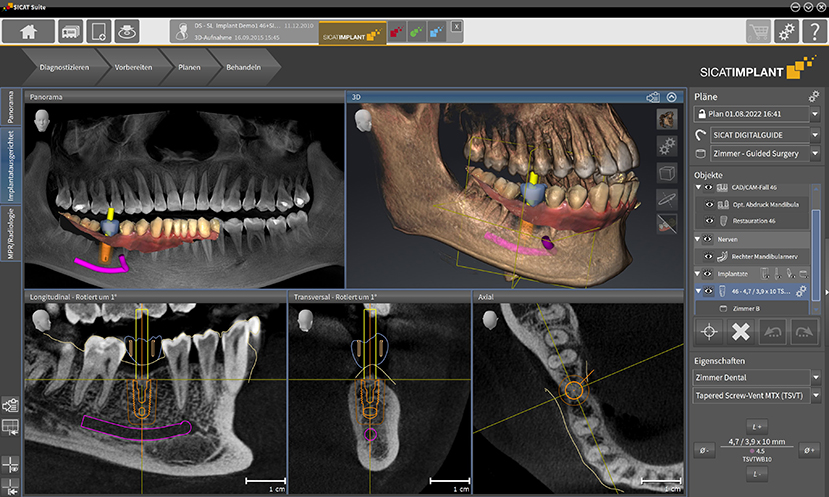Viewport: 829px width, 497px height.
Task: Toggle visibility of the Implantate group
Action: pos(707,274)
